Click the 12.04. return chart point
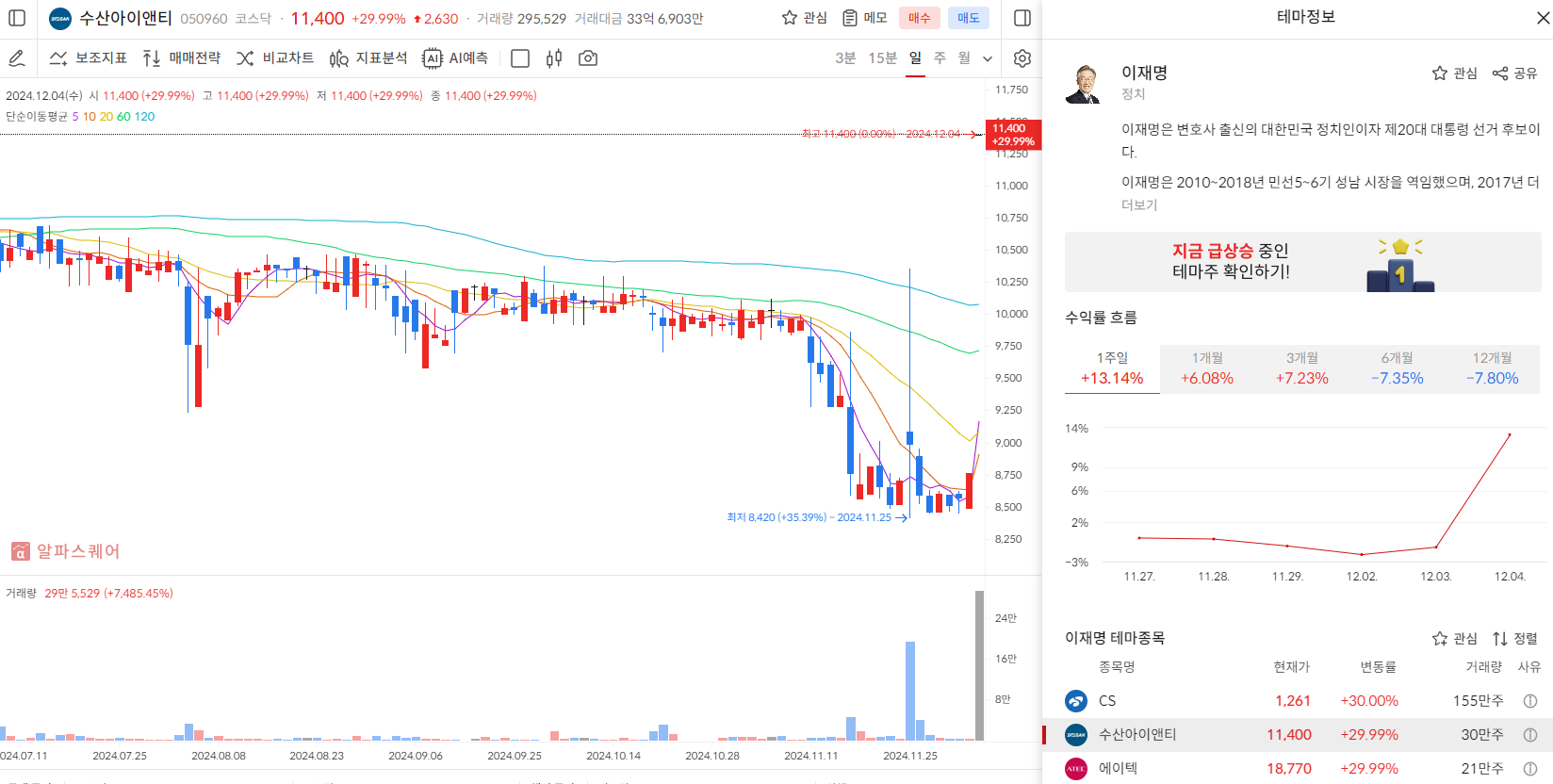This screenshot has height=784, width=1553. pos(1510,434)
